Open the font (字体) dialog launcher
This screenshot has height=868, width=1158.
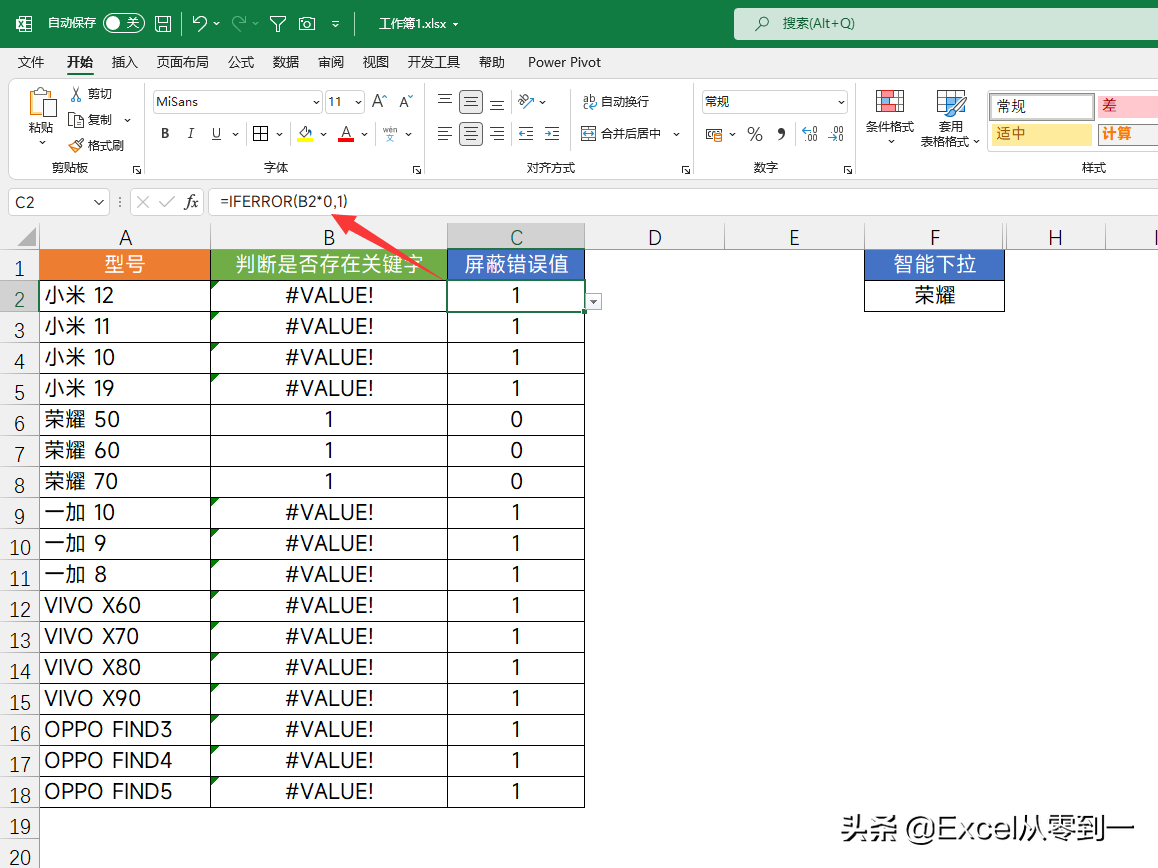tap(417, 170)
